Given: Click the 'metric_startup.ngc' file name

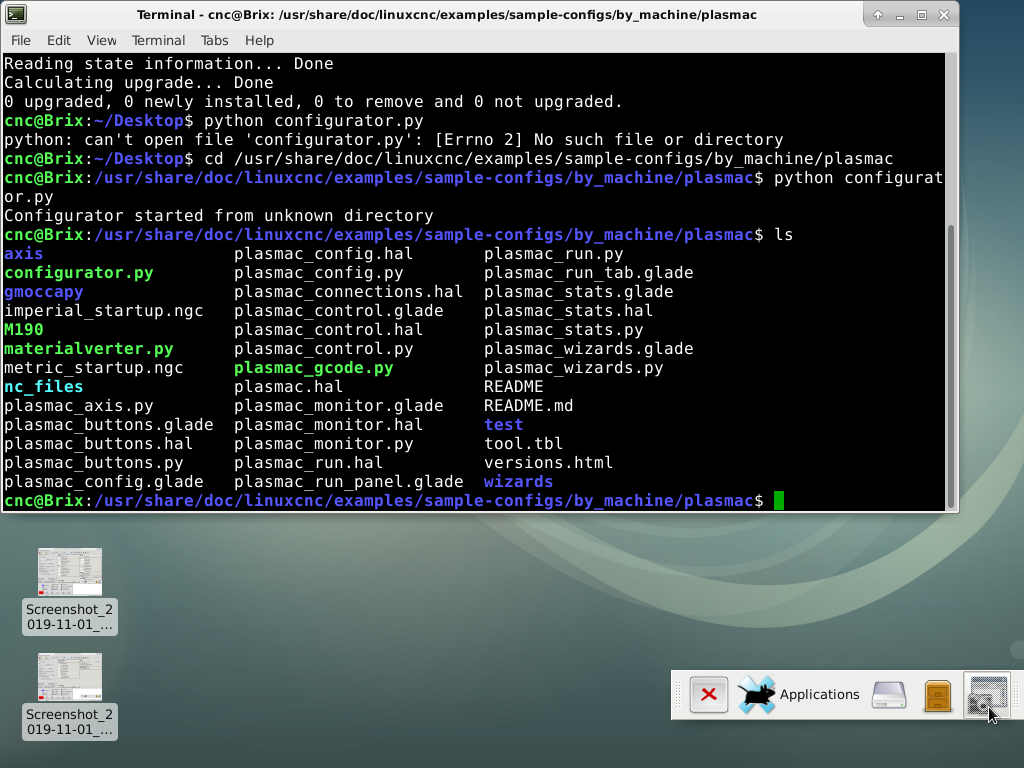Looking at the screenshot, I should [x=94, y=368].
